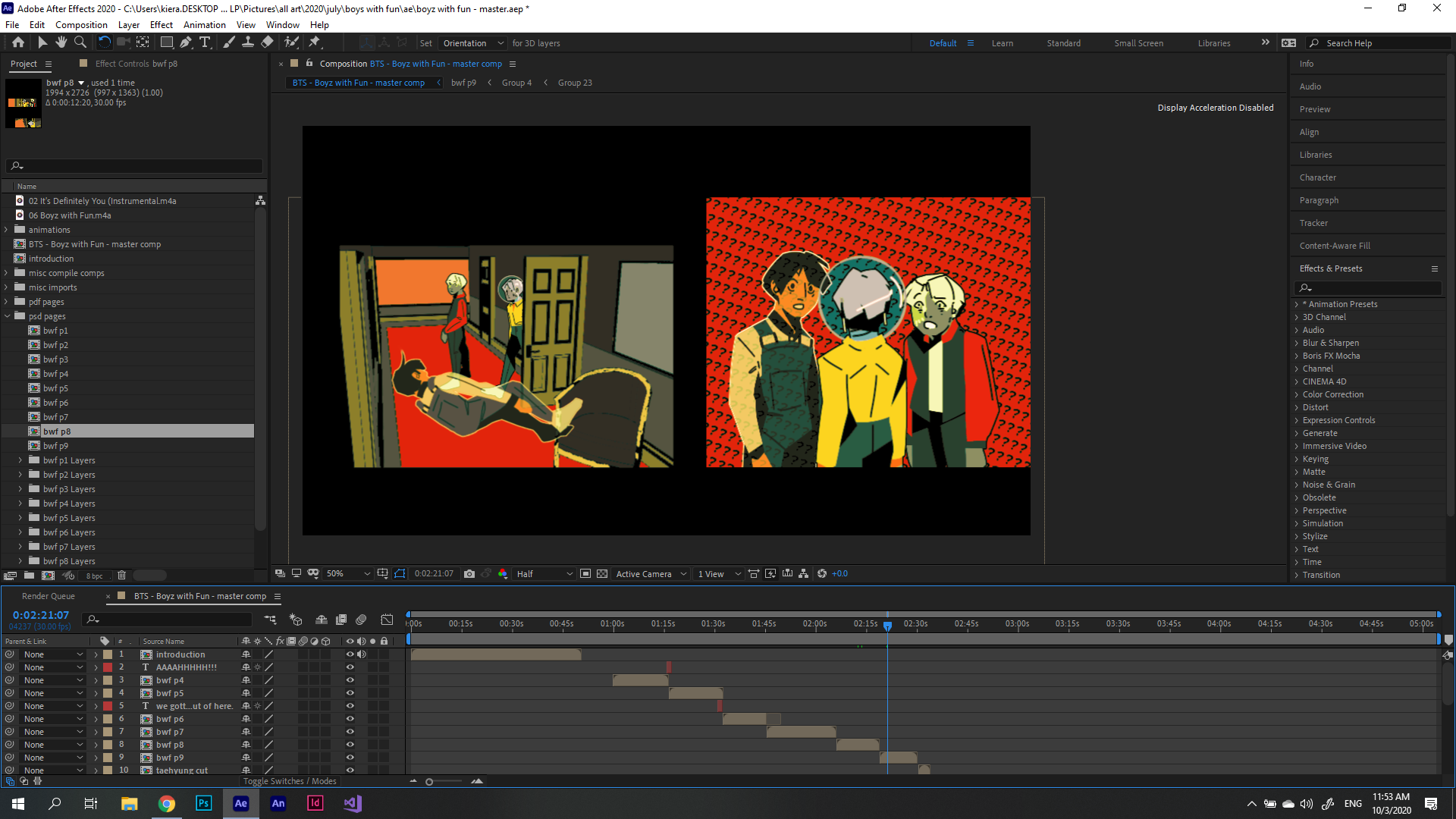Reset exposure in composition viewer
Viewport: 1456px width, 819px height.
click(x=822, y=574)
